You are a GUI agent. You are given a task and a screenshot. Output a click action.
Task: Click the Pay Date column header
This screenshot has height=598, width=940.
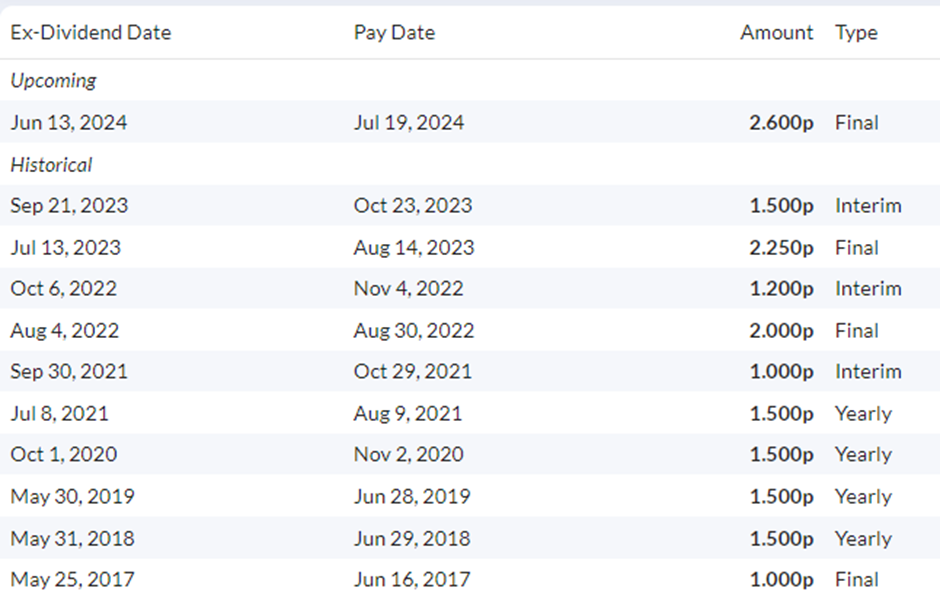pos(394,32)
